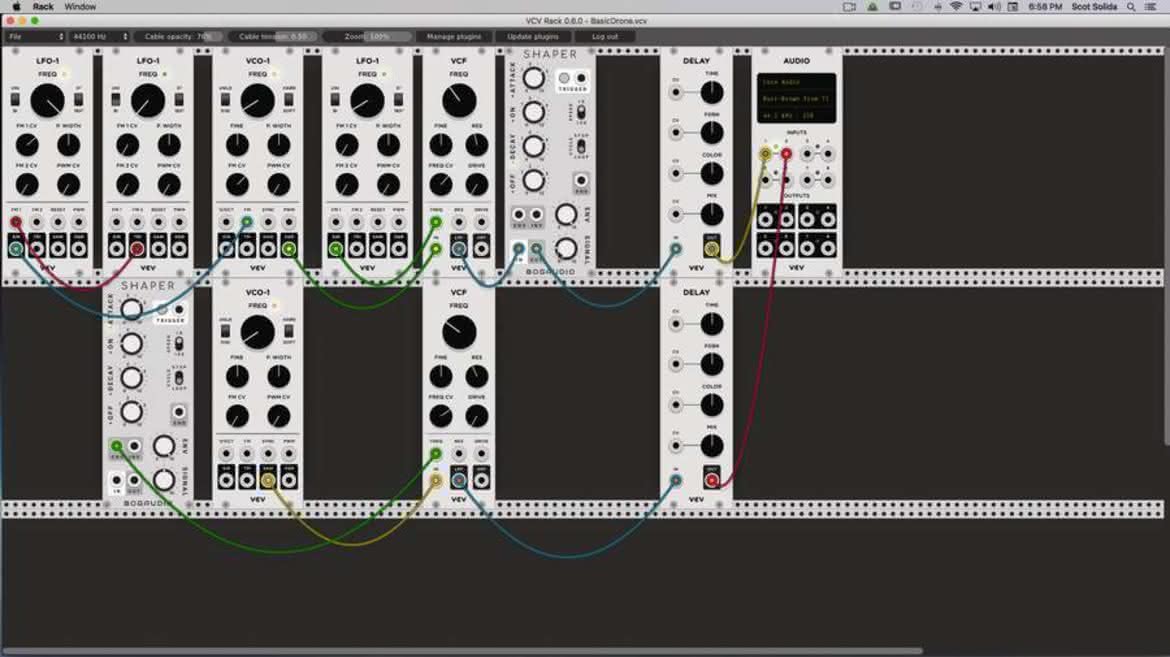Open the Window menu
1170x657 pixels.
[80, 7]
